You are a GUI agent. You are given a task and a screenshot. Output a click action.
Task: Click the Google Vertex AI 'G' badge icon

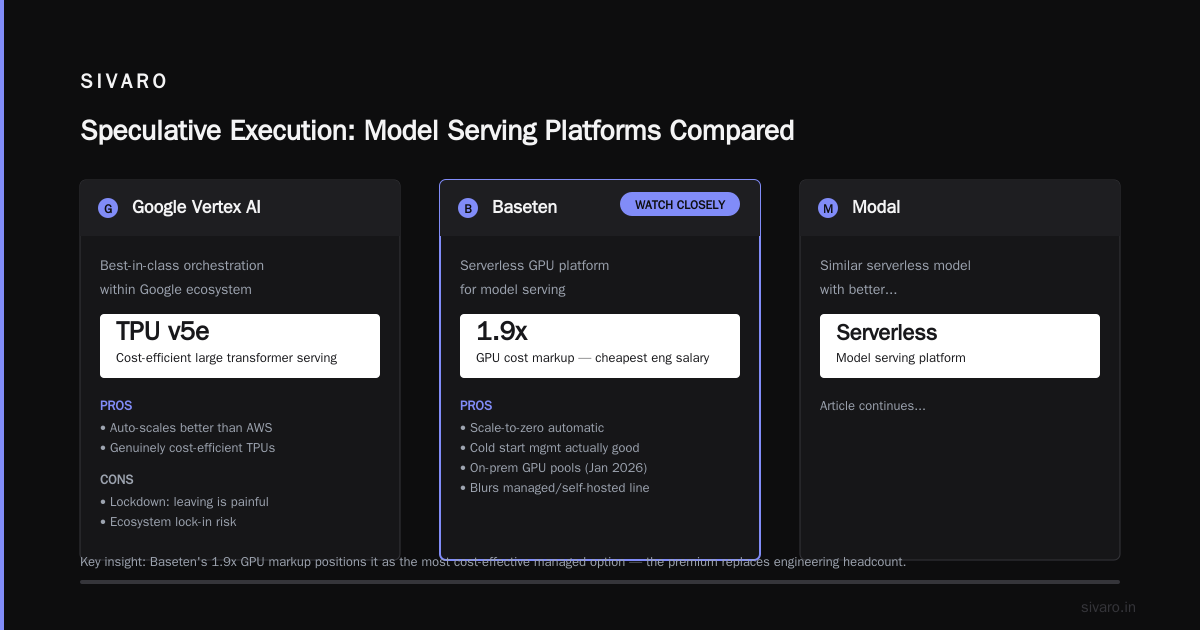coord(108,208)
